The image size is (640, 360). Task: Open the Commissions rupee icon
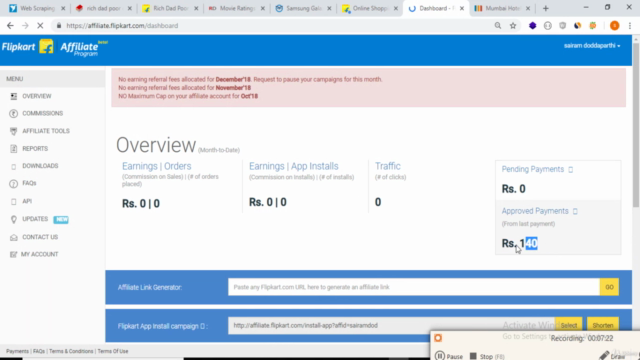pos(13,113)
